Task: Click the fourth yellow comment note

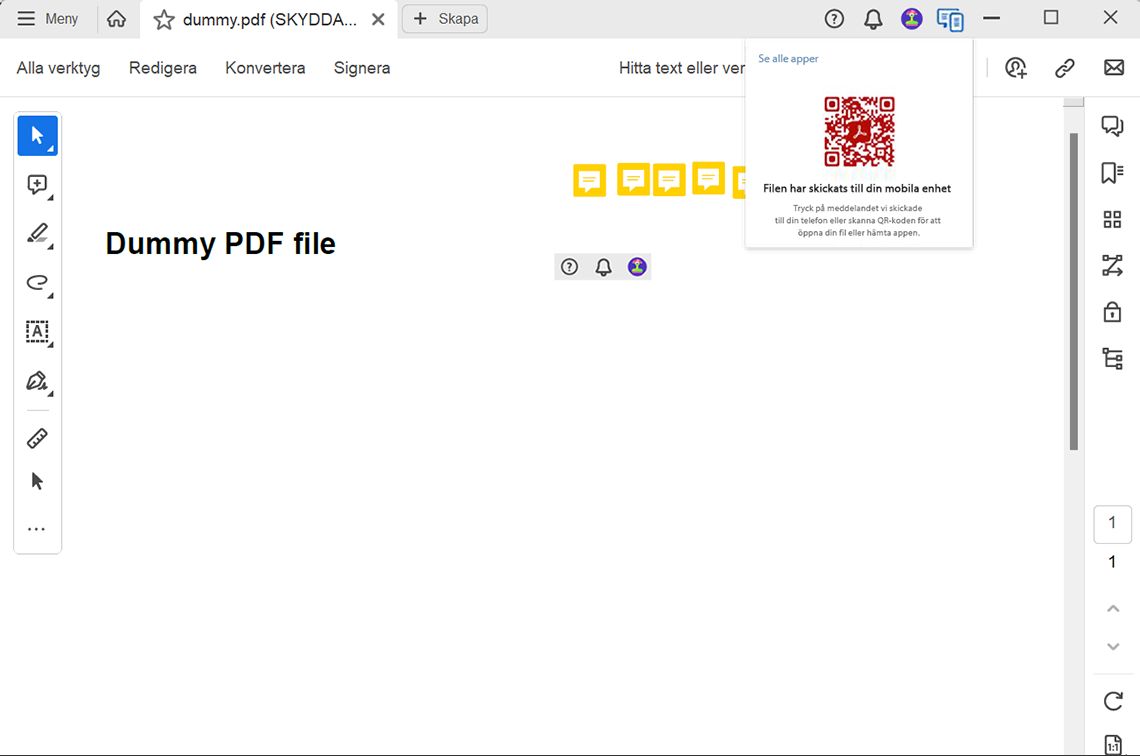Action: (709, 178)
